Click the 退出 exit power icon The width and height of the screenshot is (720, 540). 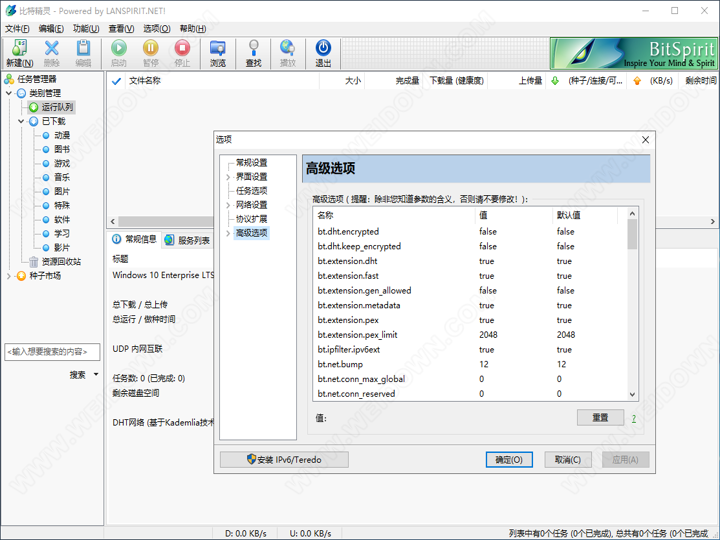[323, 53]
